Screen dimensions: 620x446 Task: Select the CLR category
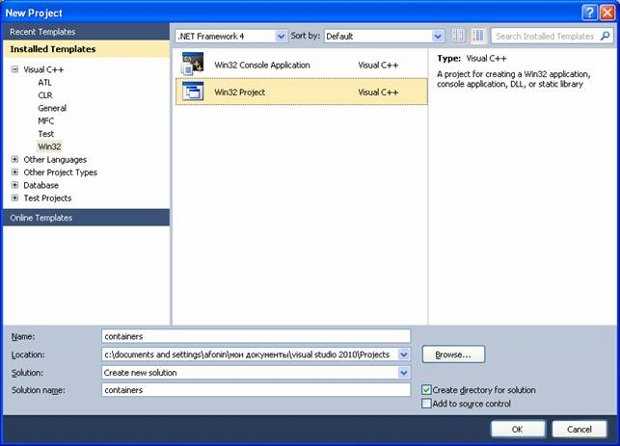(x=45, y=95)
